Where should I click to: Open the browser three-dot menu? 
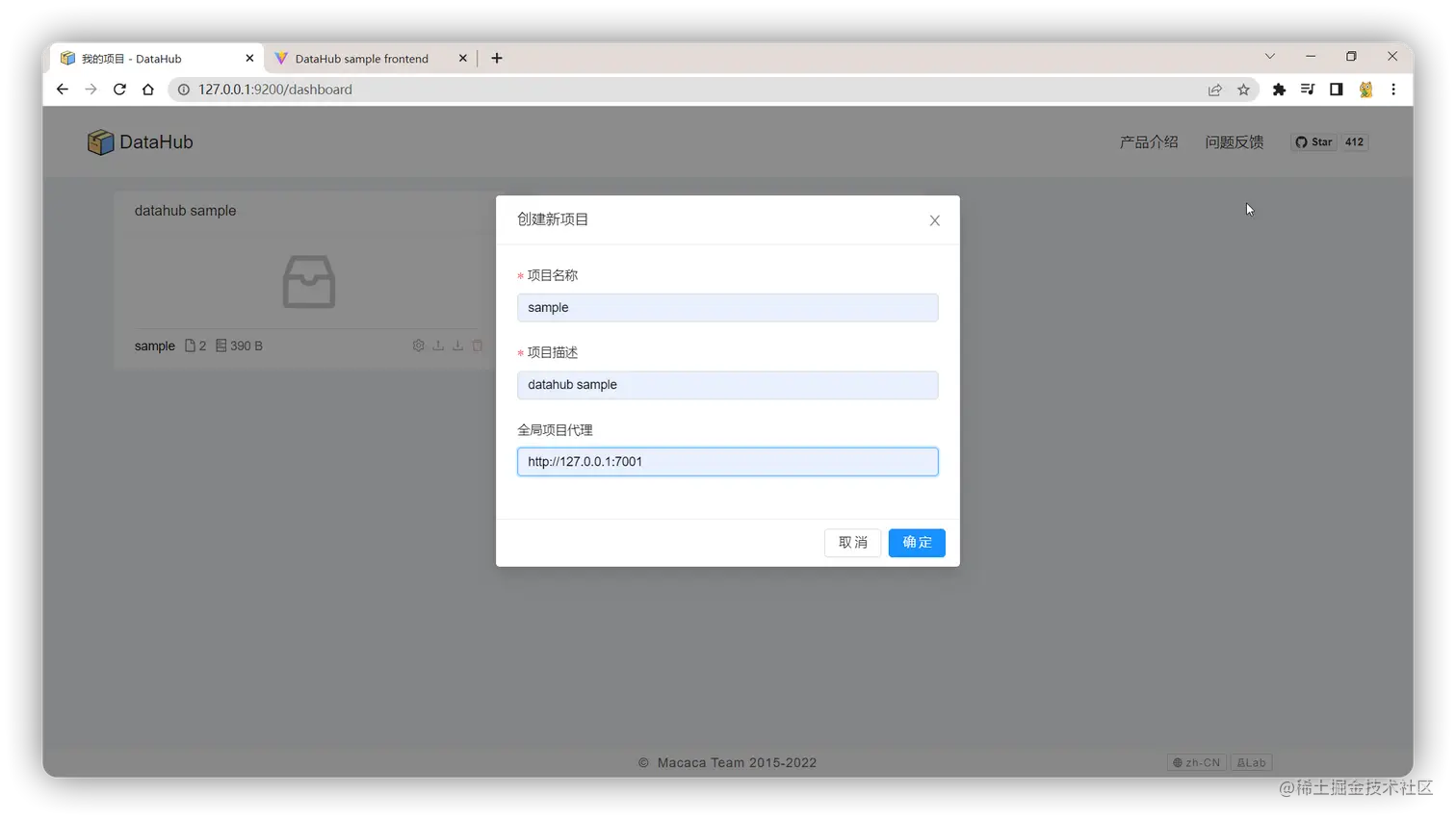[x=1393, y=90]
